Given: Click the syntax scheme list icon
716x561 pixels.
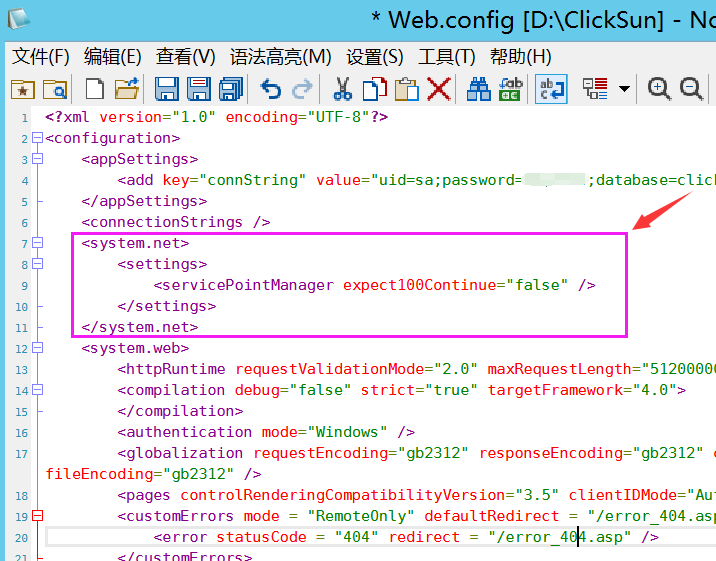Looking at the screenshot, I should (x=595, y=89).
